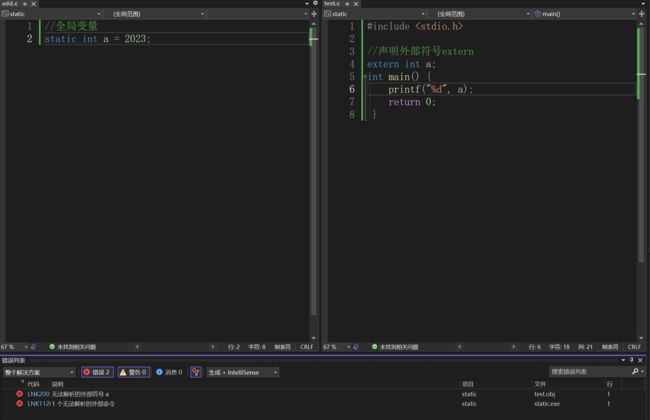
Task: Click scroll-down arrow in add.c scrollbar
Action: (x=313, y=338)
